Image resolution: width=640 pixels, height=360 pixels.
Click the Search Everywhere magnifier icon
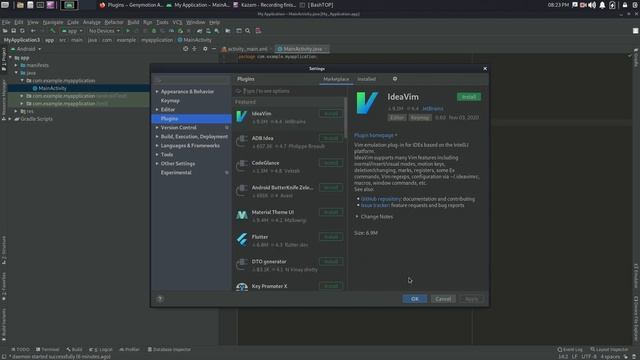[247, 31]
